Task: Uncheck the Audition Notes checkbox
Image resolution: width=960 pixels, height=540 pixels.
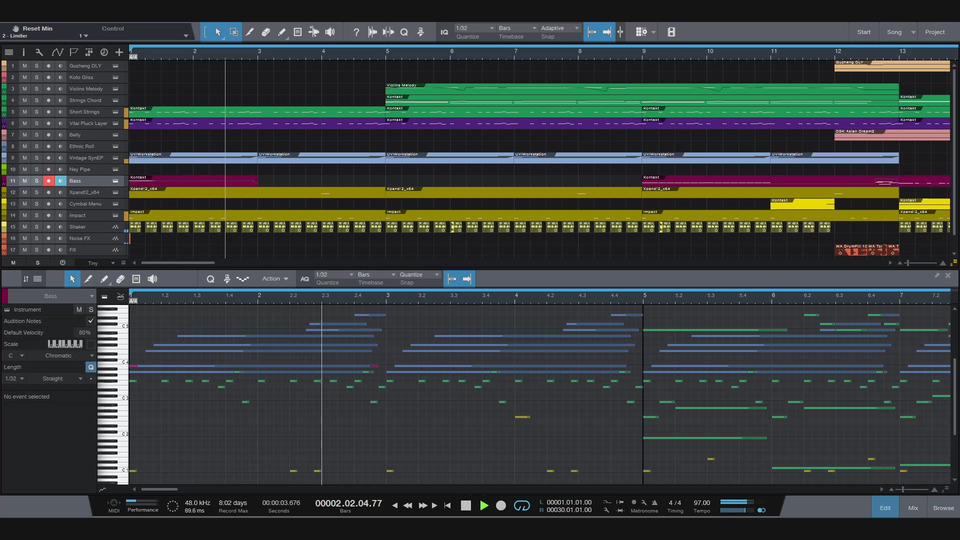Action: [x=90, y=321]
